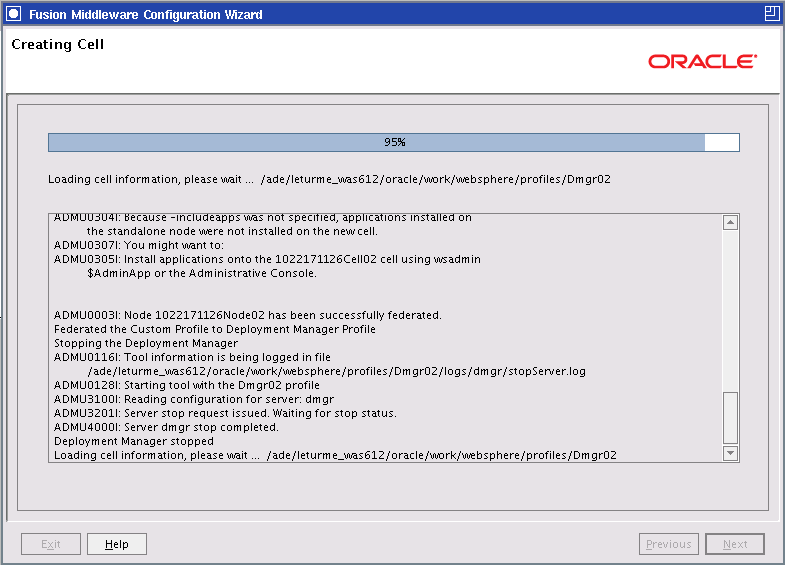Click the status message above the log area

[x=329, y=179]
